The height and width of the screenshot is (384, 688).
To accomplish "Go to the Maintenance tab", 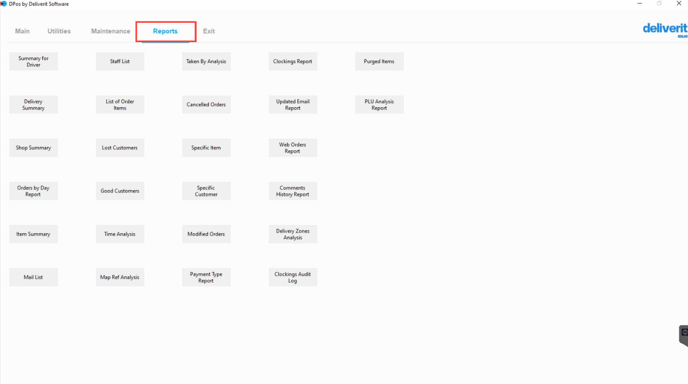I will tap(111, 31).
